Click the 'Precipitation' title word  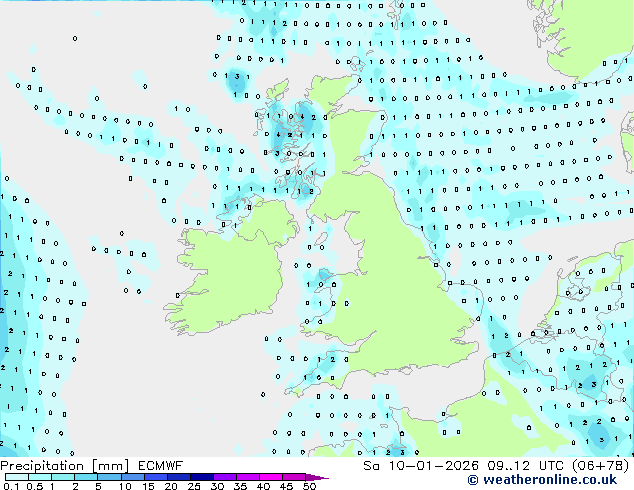42,466
